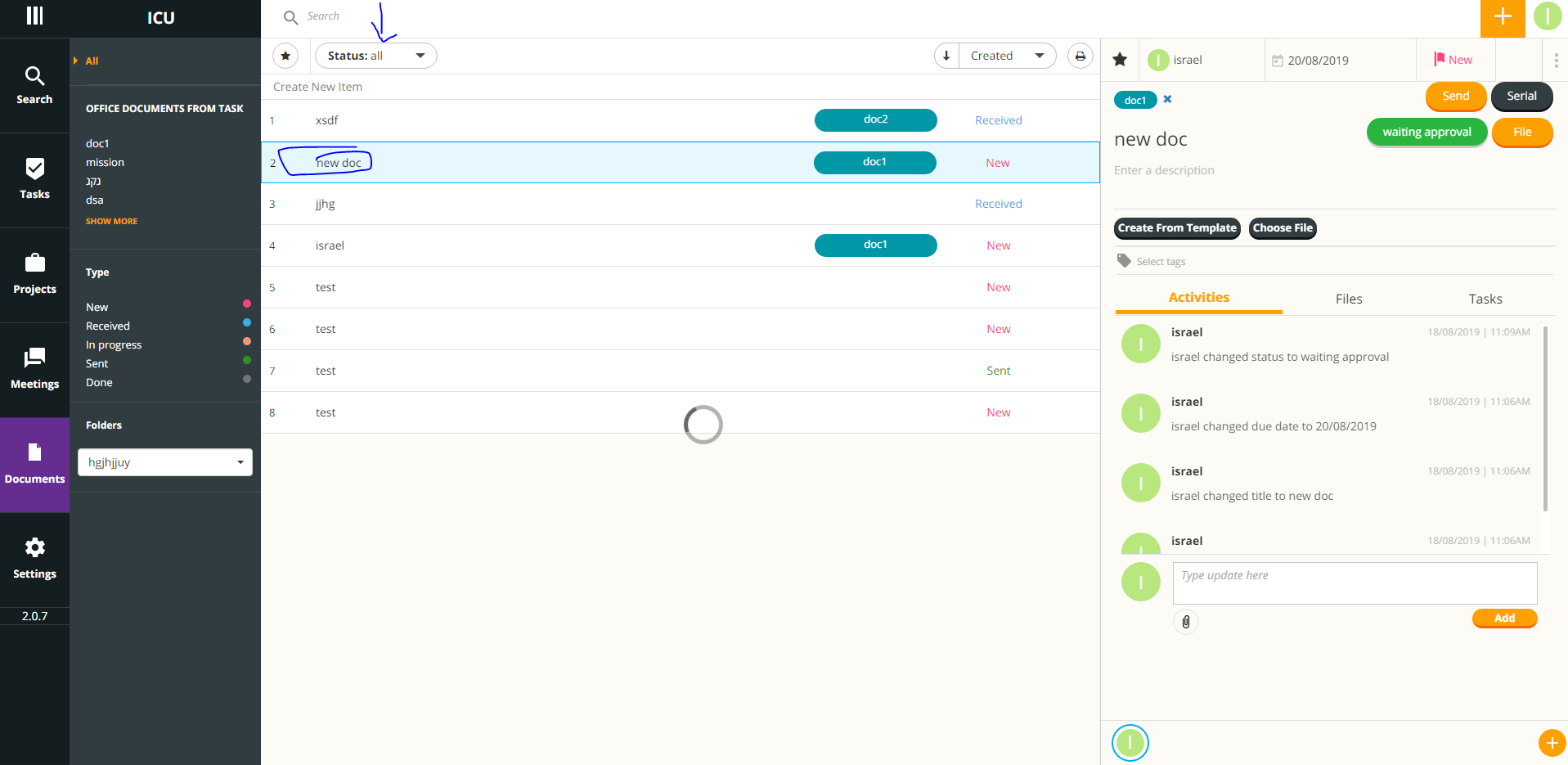Switch to the Files tab
Image resolution: width=1568 pixels, height=765 pixels.
point(1349,299)
